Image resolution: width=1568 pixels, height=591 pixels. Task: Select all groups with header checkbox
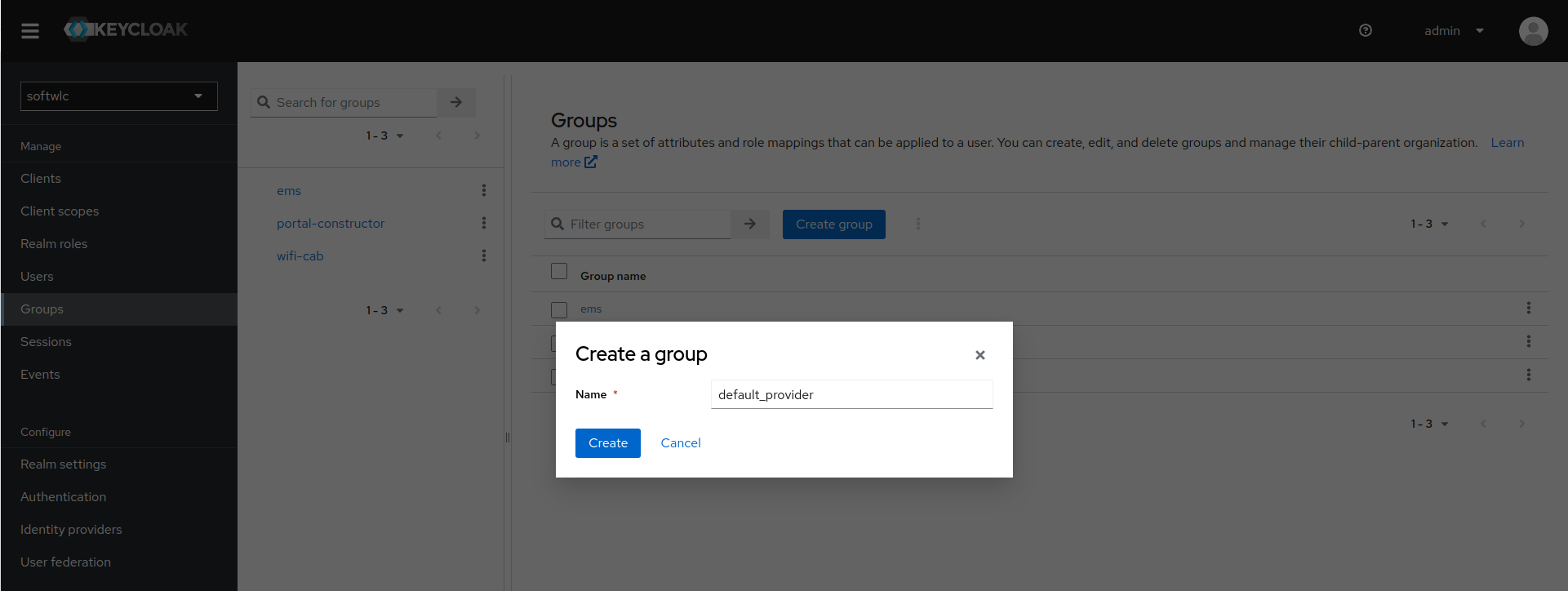tap(559, 271)
